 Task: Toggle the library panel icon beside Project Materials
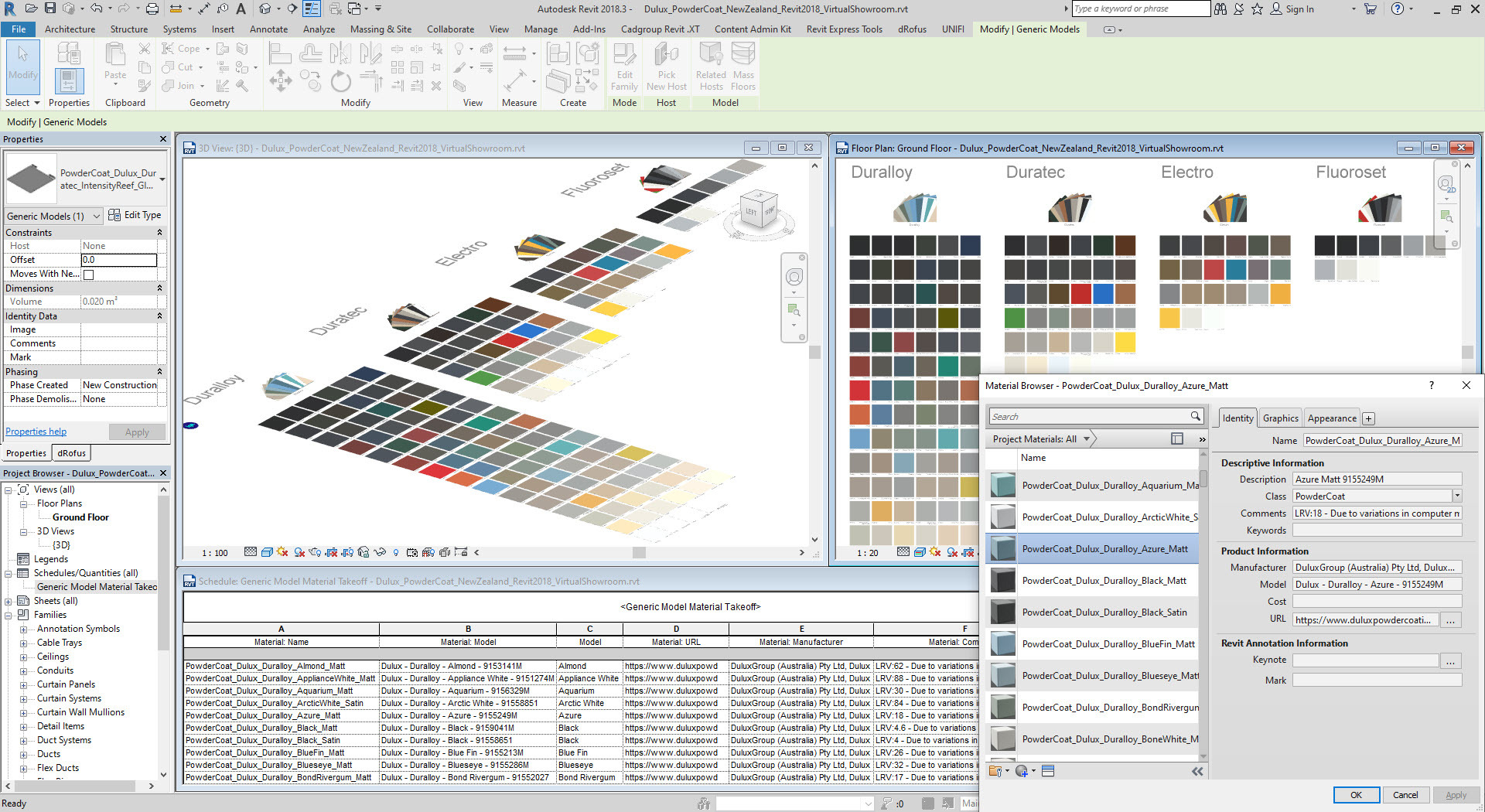click(x=1177, y=438)
